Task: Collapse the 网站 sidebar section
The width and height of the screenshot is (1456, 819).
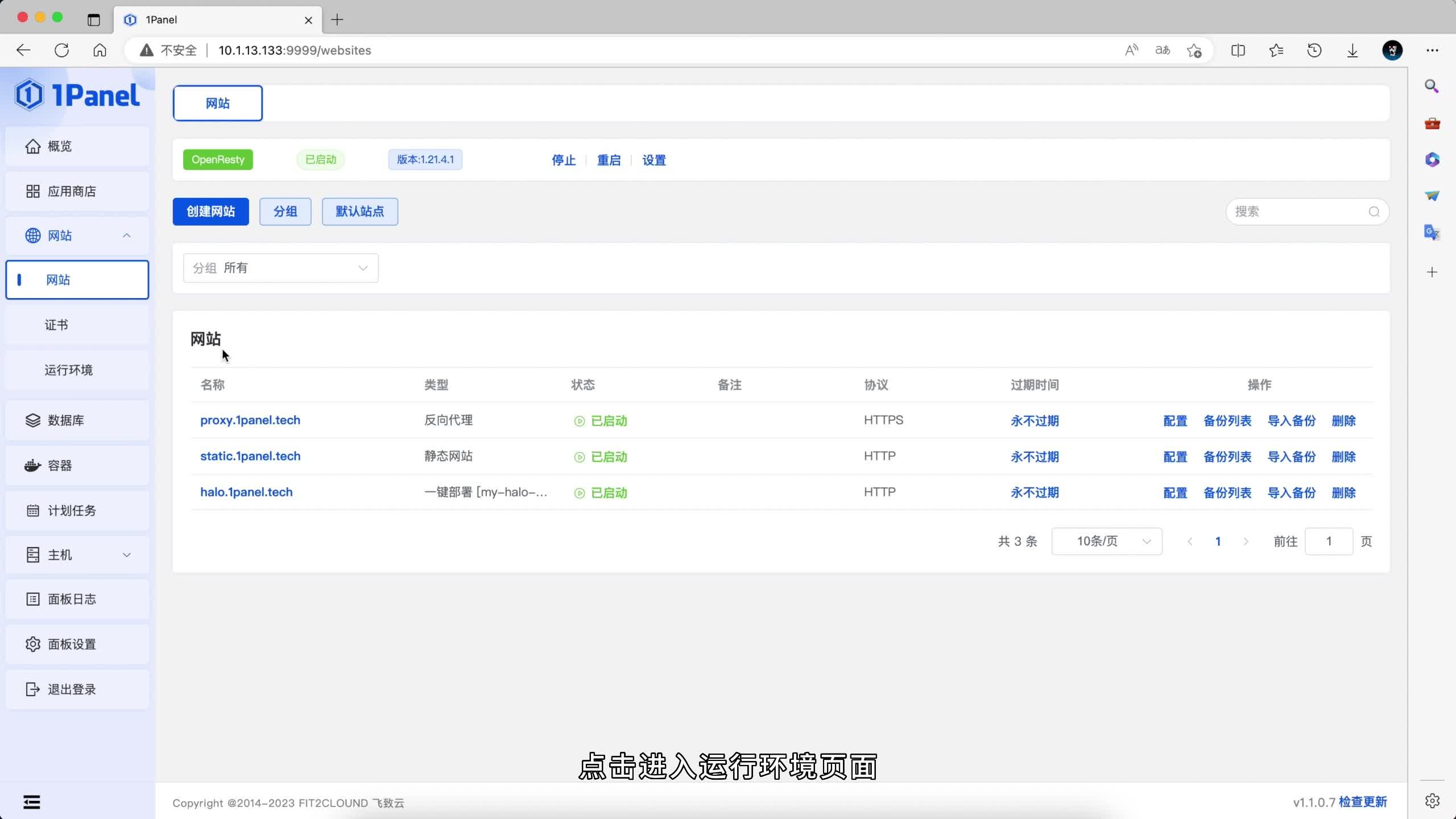Action: click(126, 235)
